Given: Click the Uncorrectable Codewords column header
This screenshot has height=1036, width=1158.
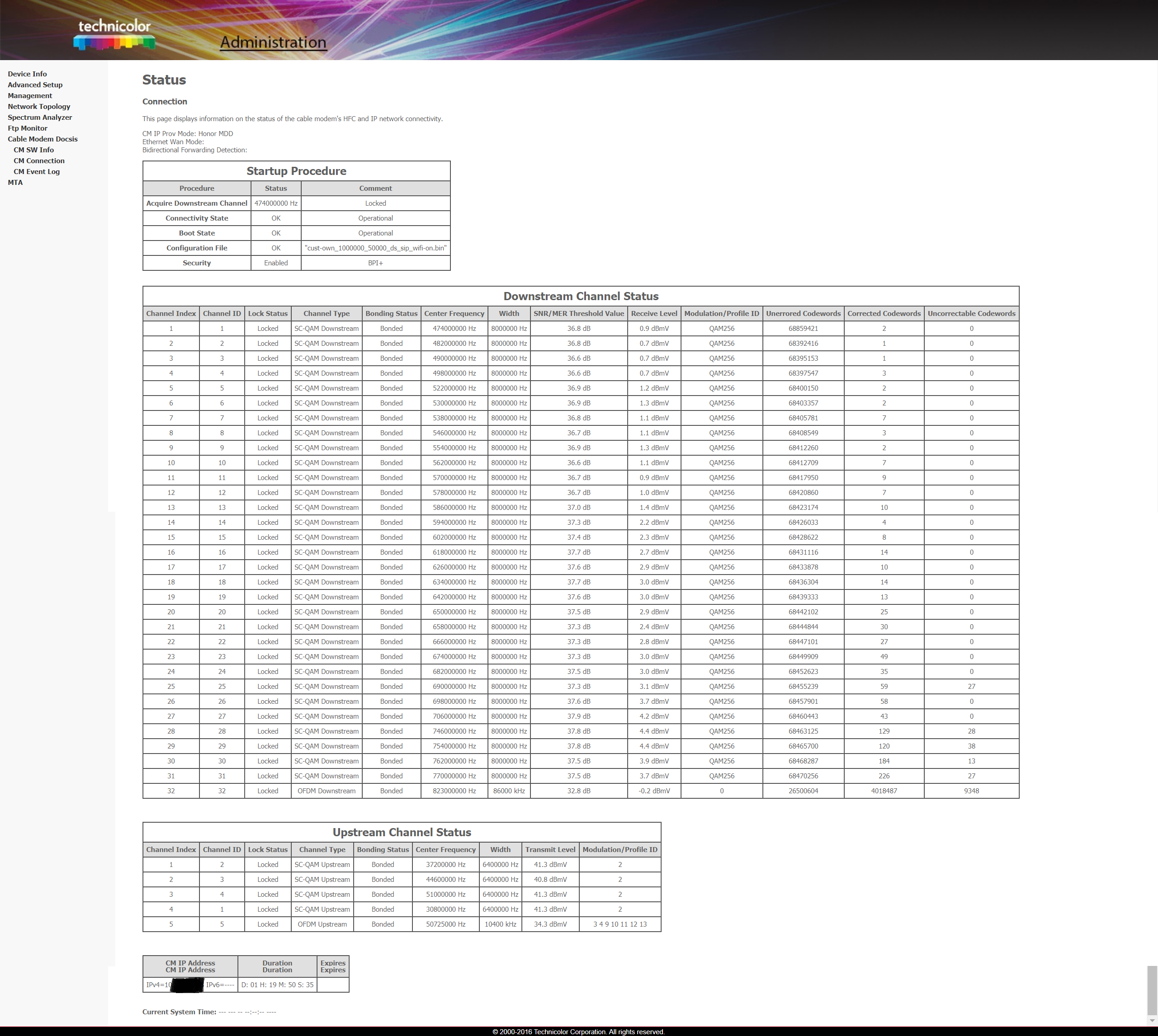Looking at the screenshot, I should click(x=971, y=314).
